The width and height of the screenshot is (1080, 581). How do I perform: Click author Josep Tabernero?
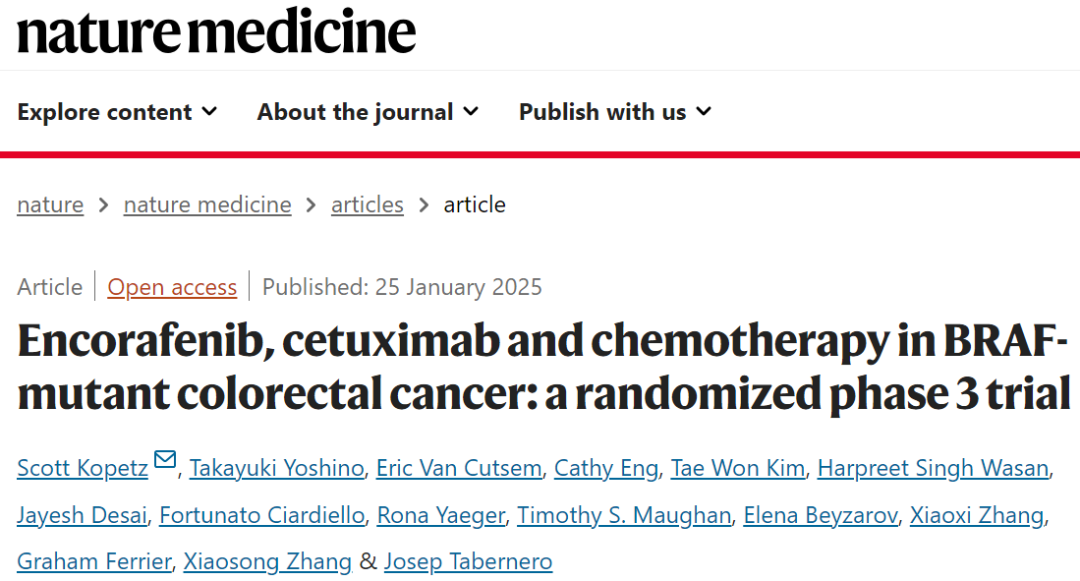(x=468, y=562)
